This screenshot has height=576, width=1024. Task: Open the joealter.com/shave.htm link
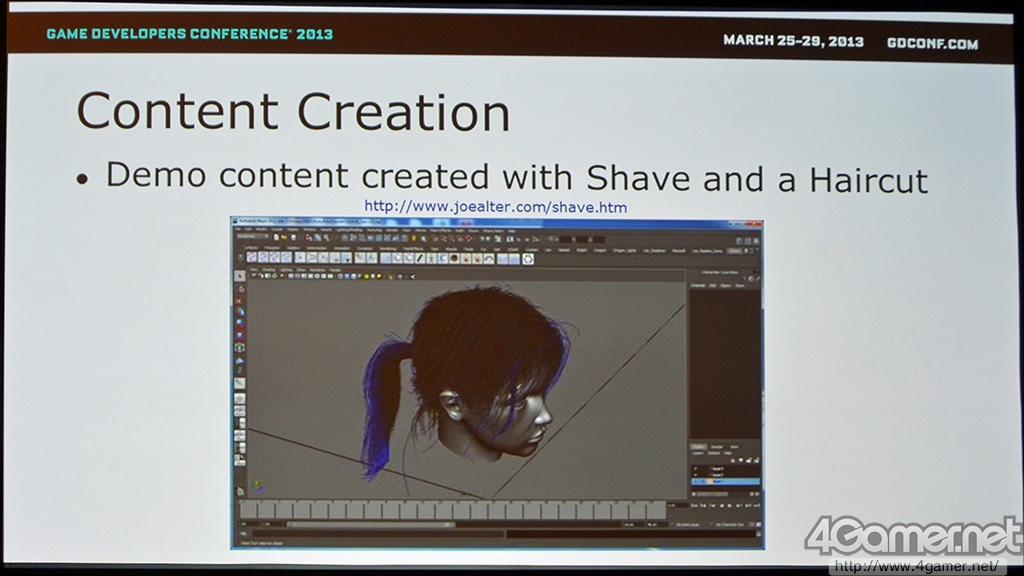pos(496,207)
